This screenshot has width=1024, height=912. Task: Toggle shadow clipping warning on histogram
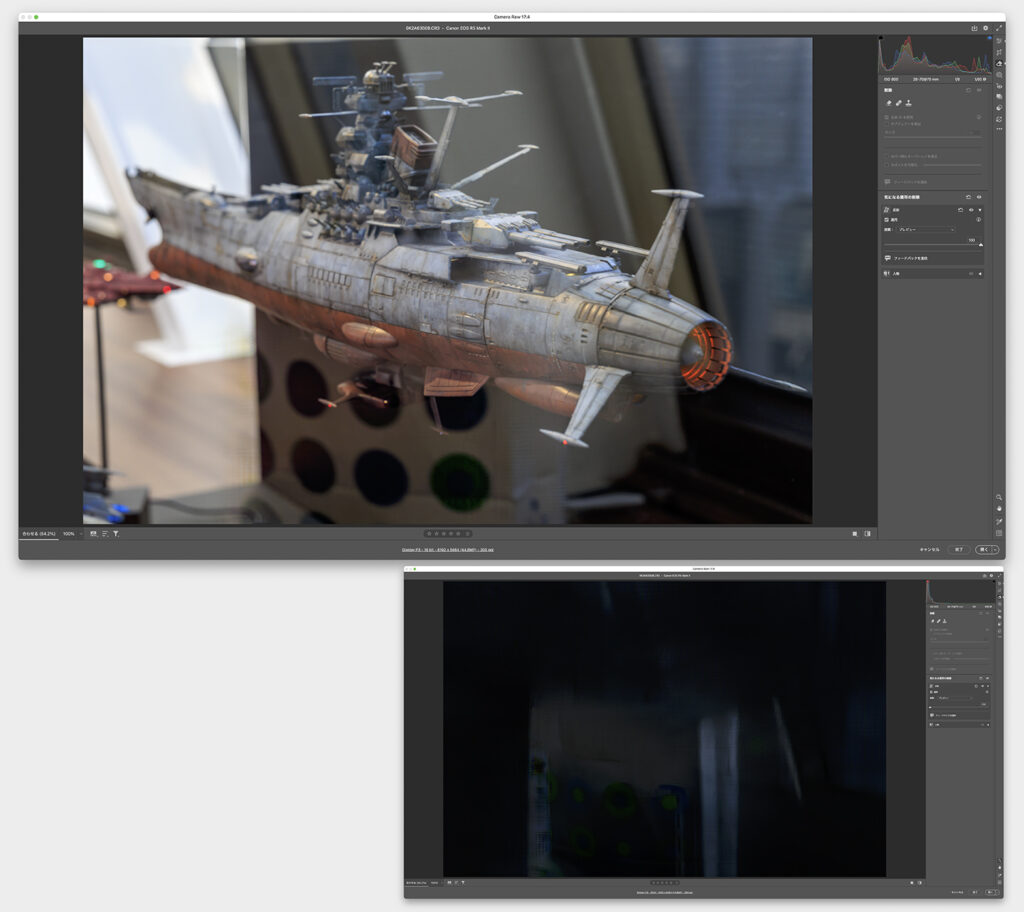pyautogui.click(x=880, y=38)
